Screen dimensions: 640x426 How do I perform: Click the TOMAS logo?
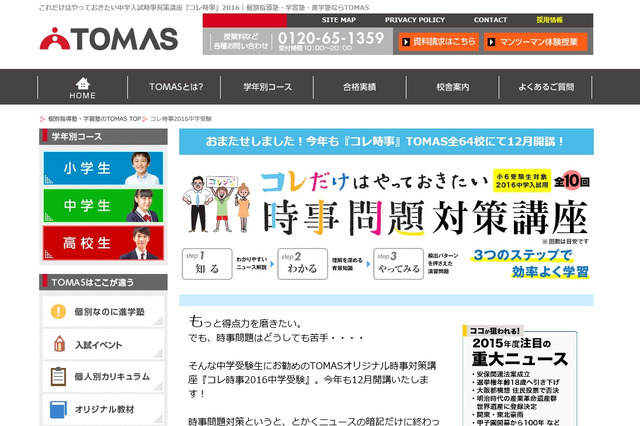(x=109, y=39)
